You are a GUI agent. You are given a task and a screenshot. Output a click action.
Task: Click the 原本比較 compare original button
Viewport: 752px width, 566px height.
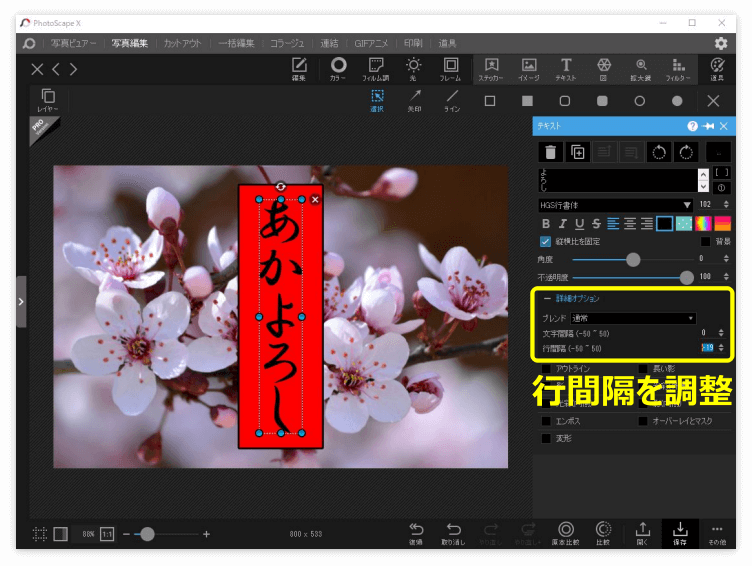[x=565, y=533]
